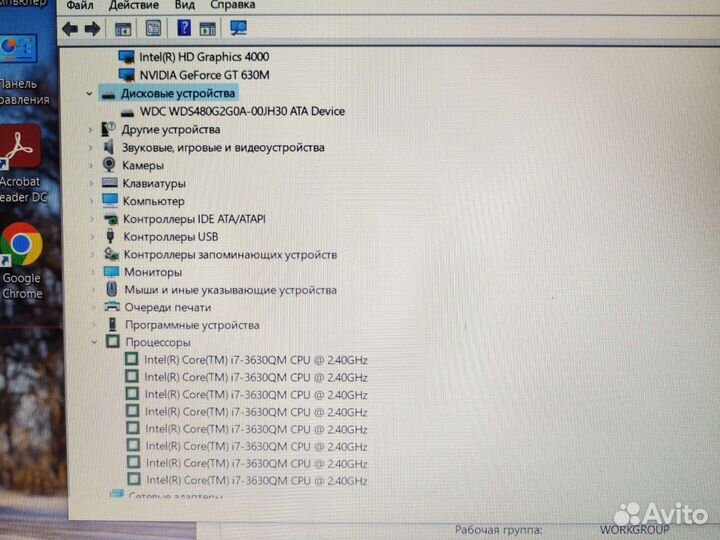The image size is (720, 540).
Task: Open the Вид menu
Action: 185,6
